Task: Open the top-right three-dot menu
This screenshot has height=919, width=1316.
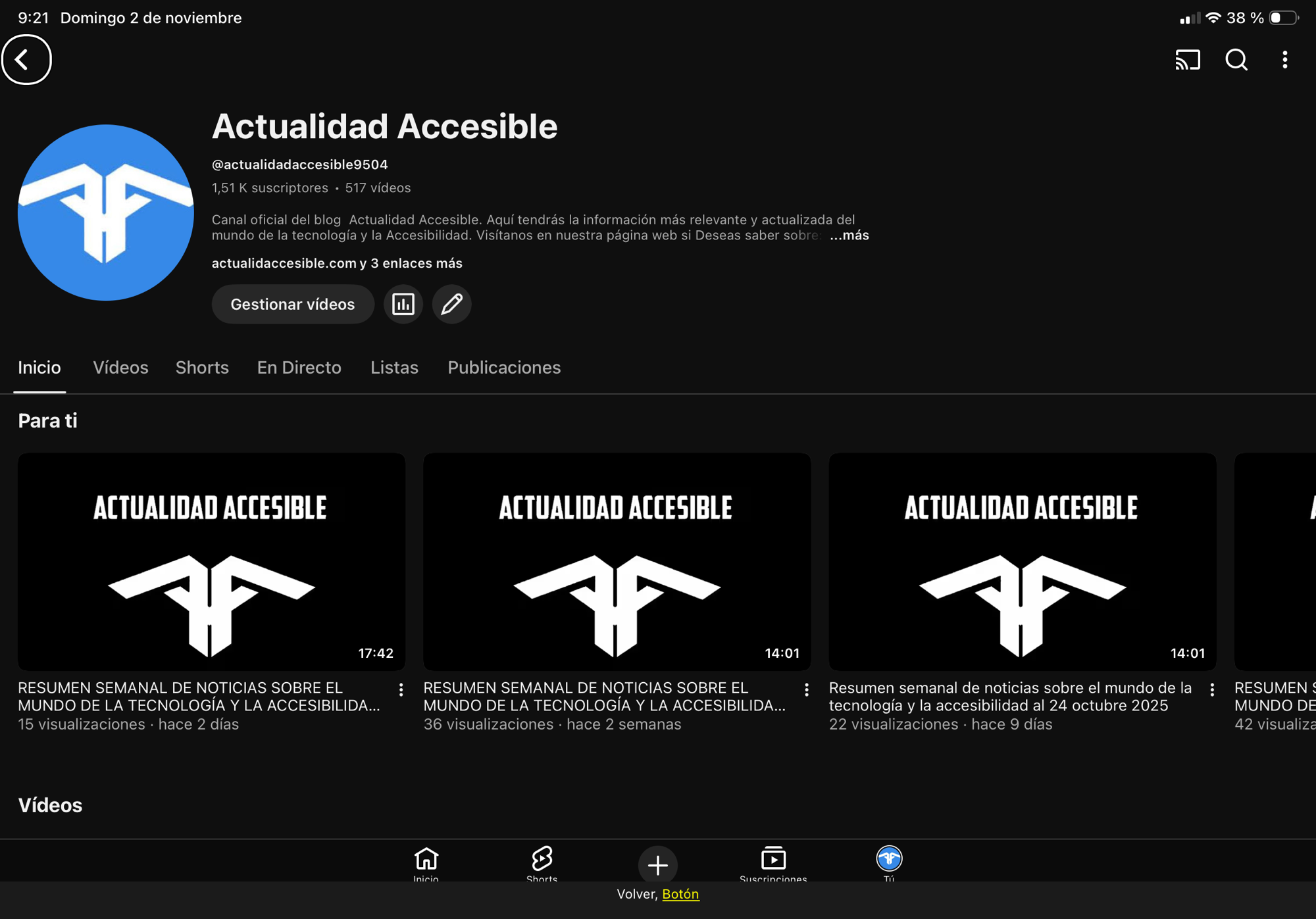Action: click(1284, 60)
